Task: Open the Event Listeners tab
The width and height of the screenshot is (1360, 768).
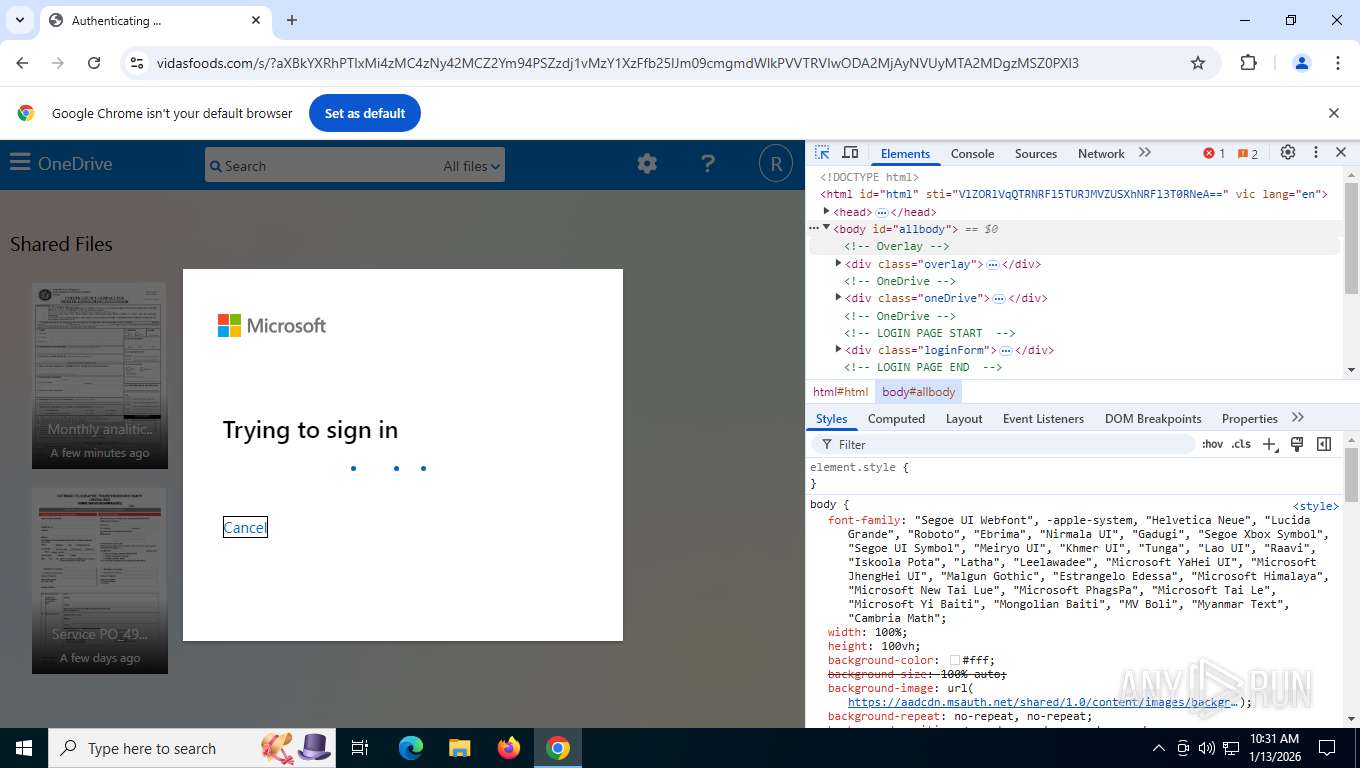Action: [x=1043, y=418]
